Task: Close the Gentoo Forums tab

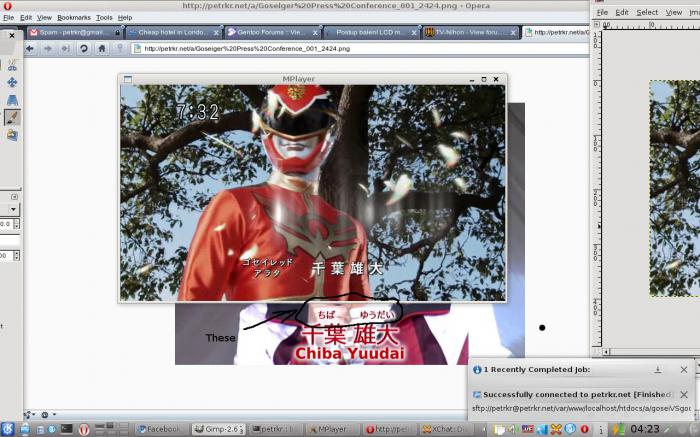Action: tap(315, 33)
